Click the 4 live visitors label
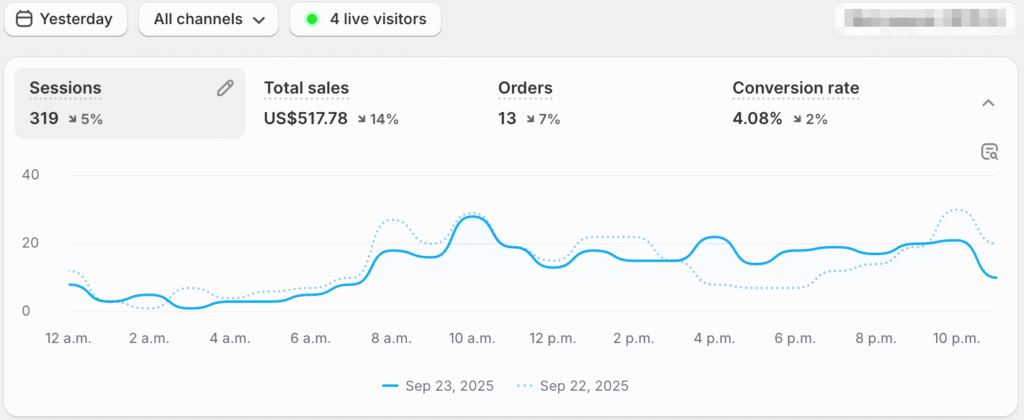 point(377,19)
